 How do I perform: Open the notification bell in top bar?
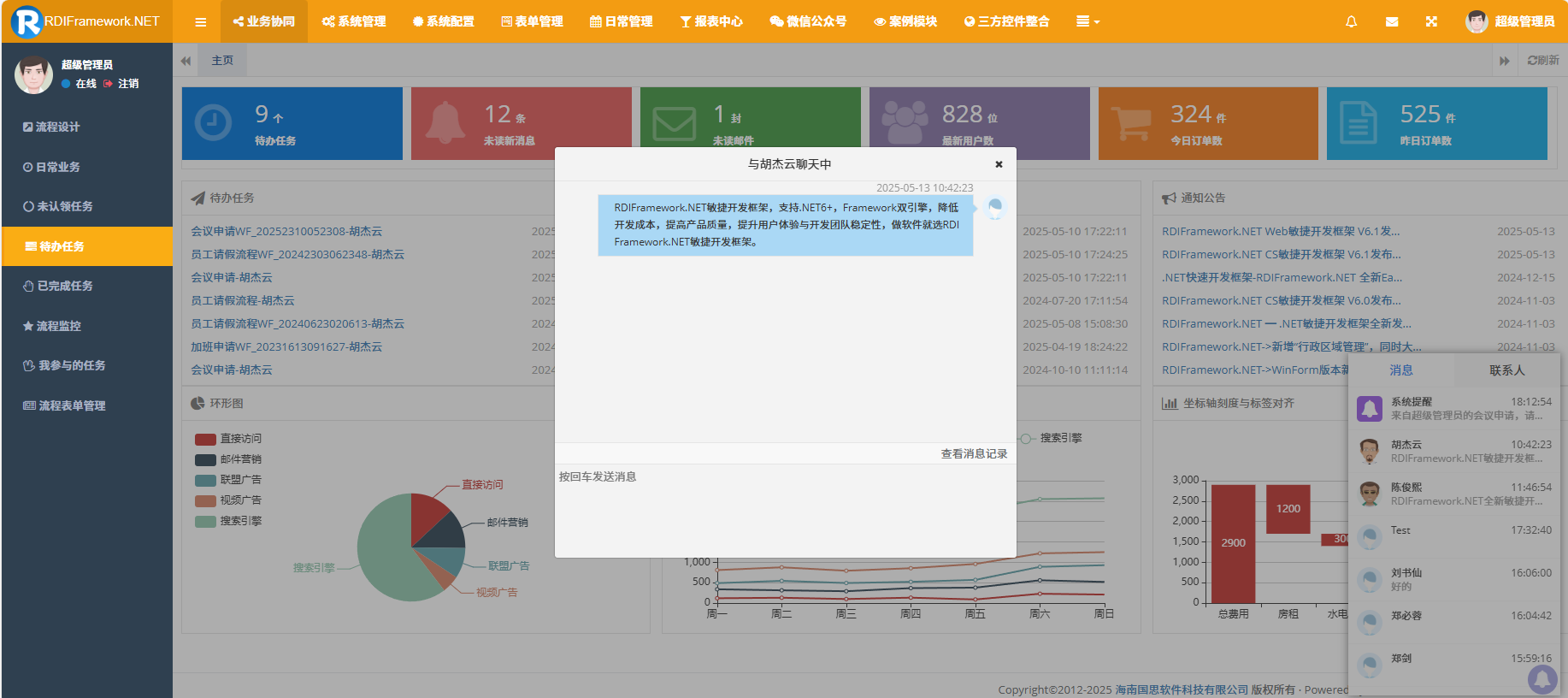tap(1352, 21)
